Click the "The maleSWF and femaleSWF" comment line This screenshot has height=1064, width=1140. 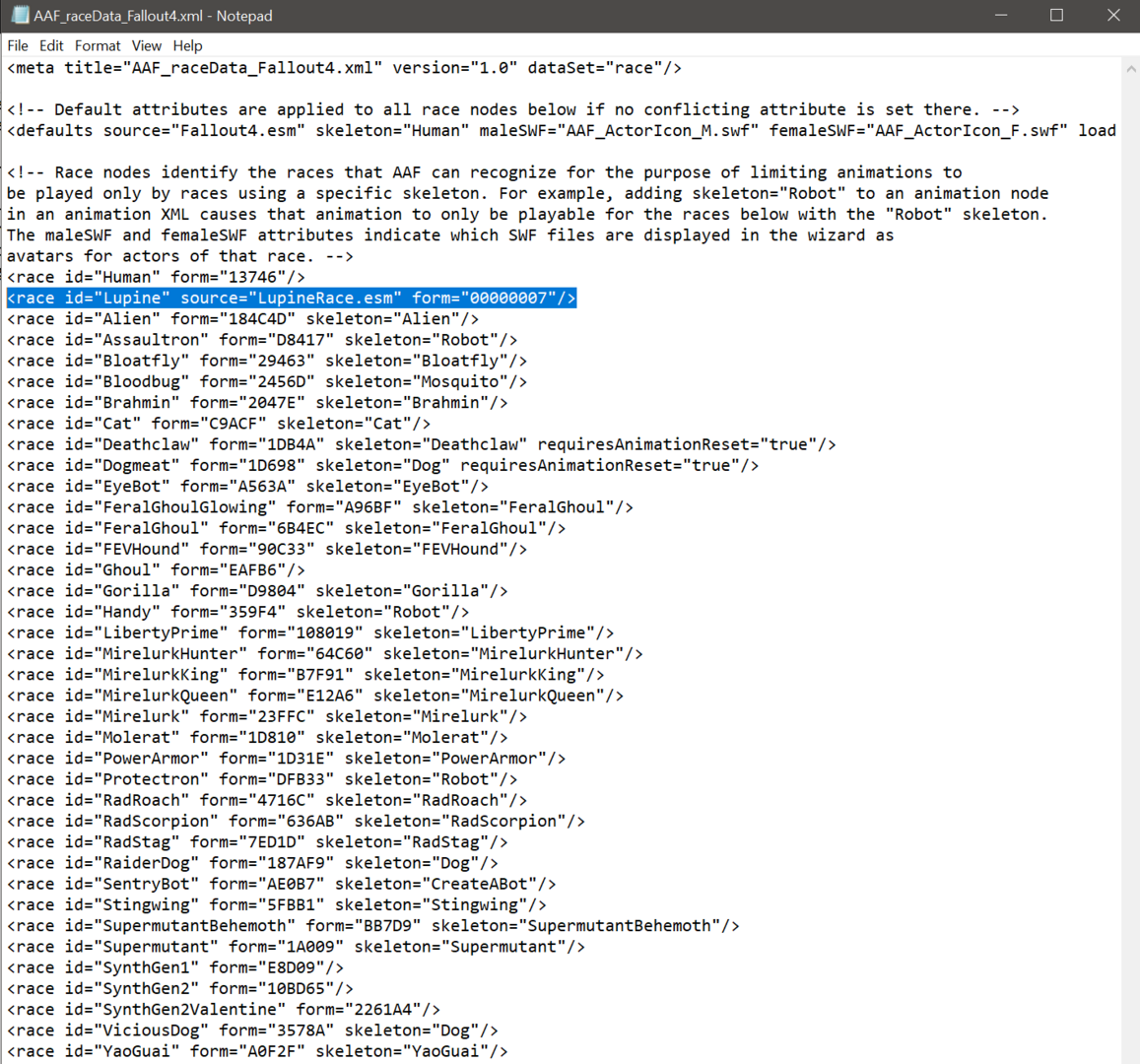(450, 235)
